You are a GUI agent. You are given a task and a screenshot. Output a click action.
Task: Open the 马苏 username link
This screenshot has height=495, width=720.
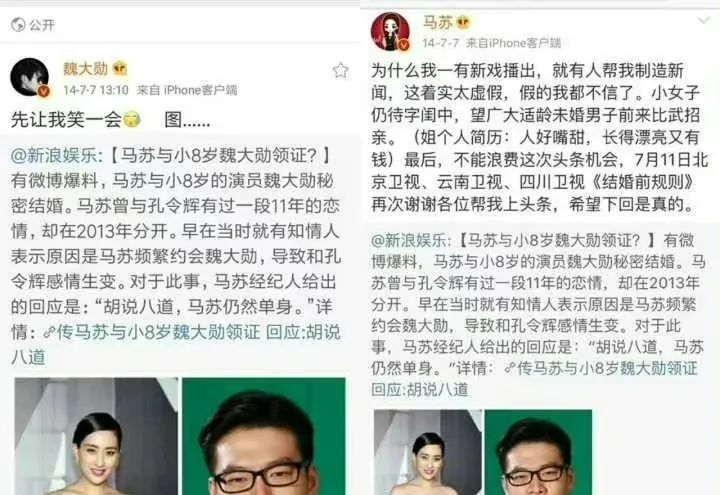[438, 22]
